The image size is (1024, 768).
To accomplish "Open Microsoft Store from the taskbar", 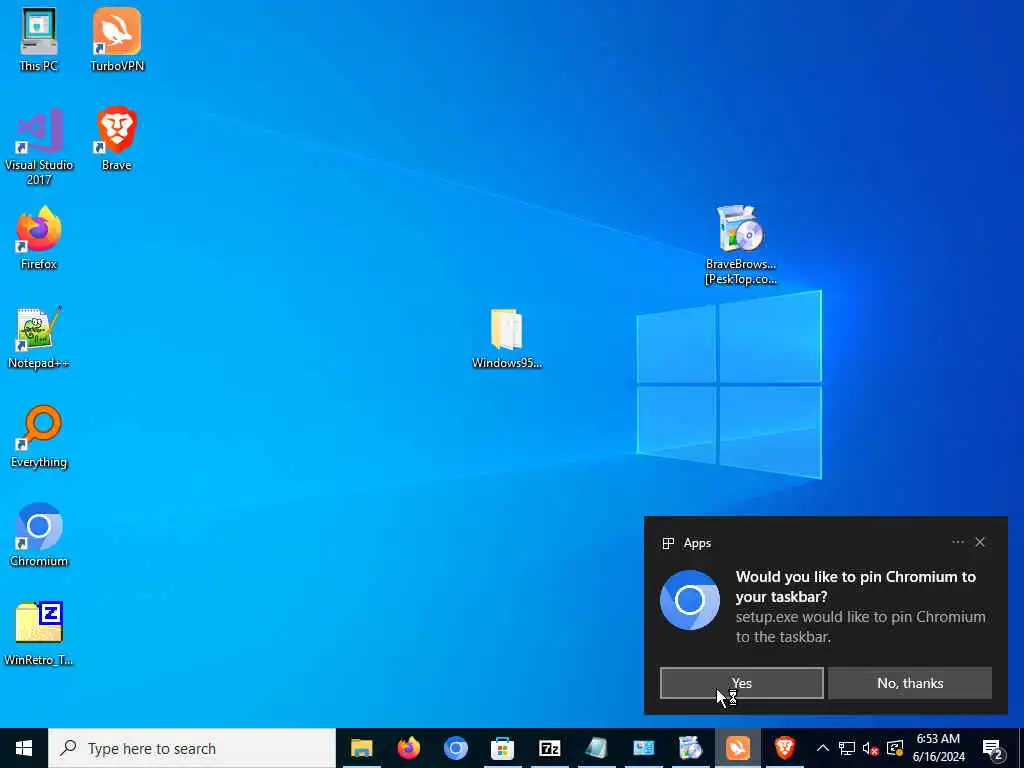I will tap(502, 748).
